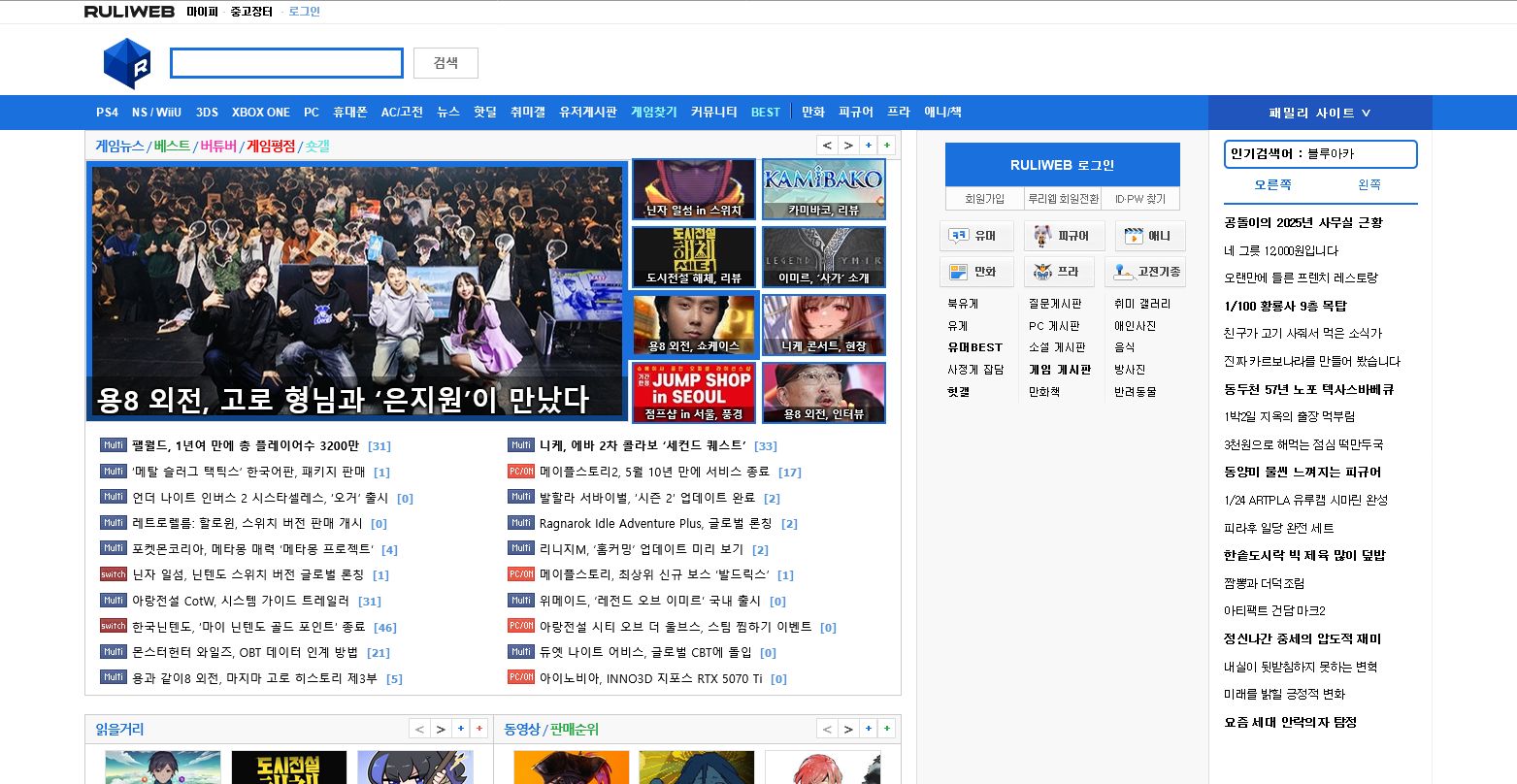Switch to the 게임뉴스 tab
This screenshot has height=784, width=1517.
point(119,147)
